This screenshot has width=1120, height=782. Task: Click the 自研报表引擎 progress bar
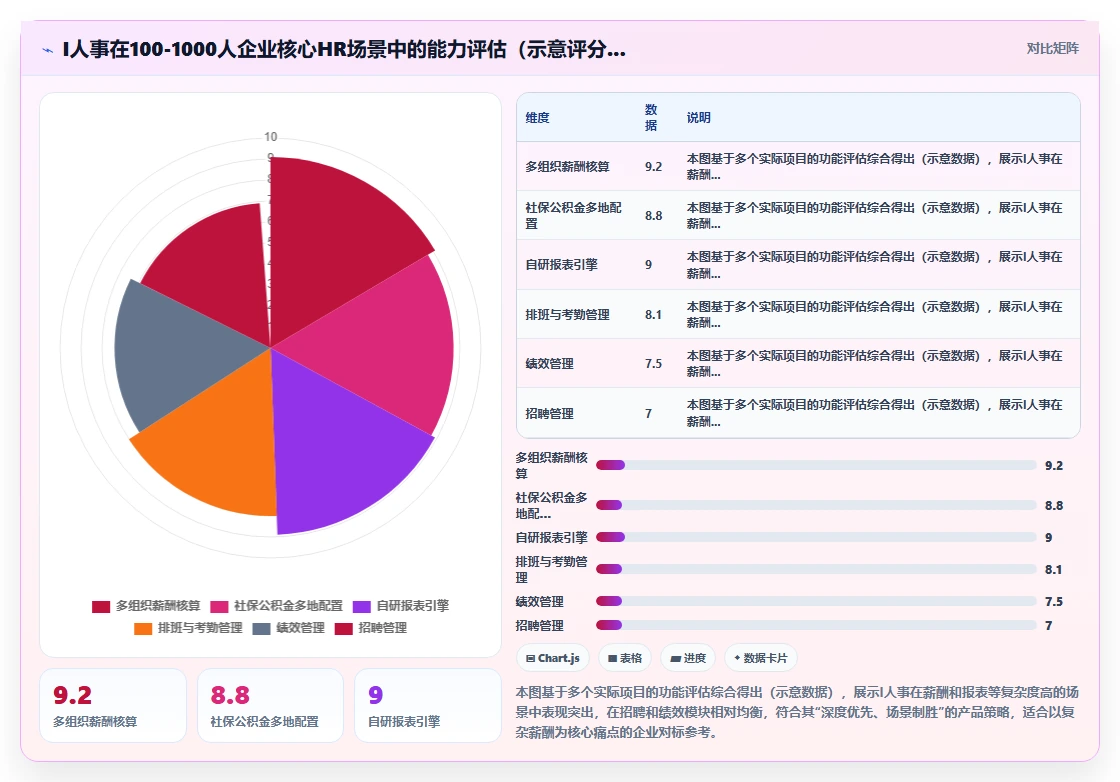[x=816, y=537]
